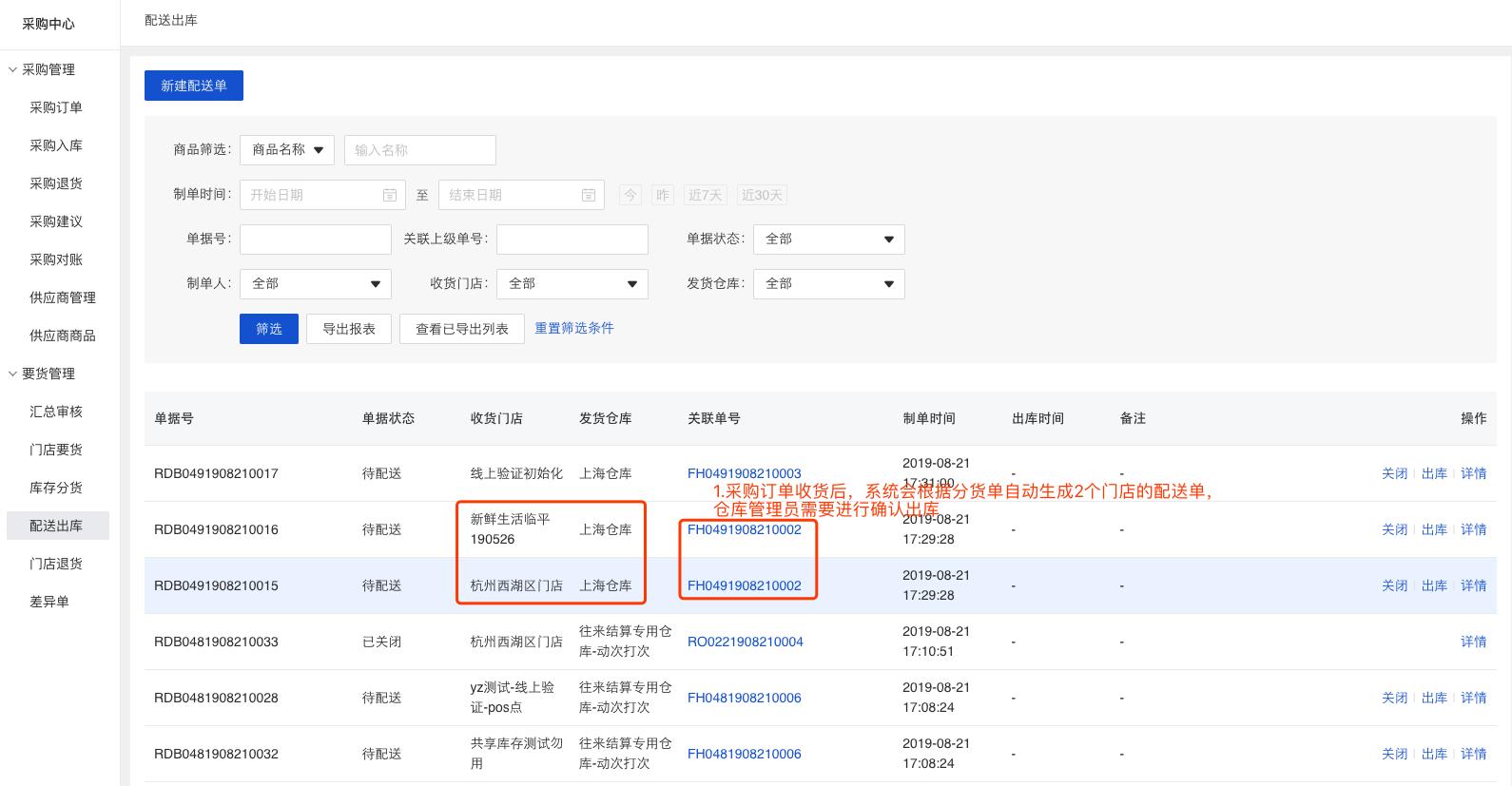Screen dimensions: 1512x786
Task: Click 详情 for closed order RDB0481908210033
Action: pyautogui.click(x=1473, y=642)
